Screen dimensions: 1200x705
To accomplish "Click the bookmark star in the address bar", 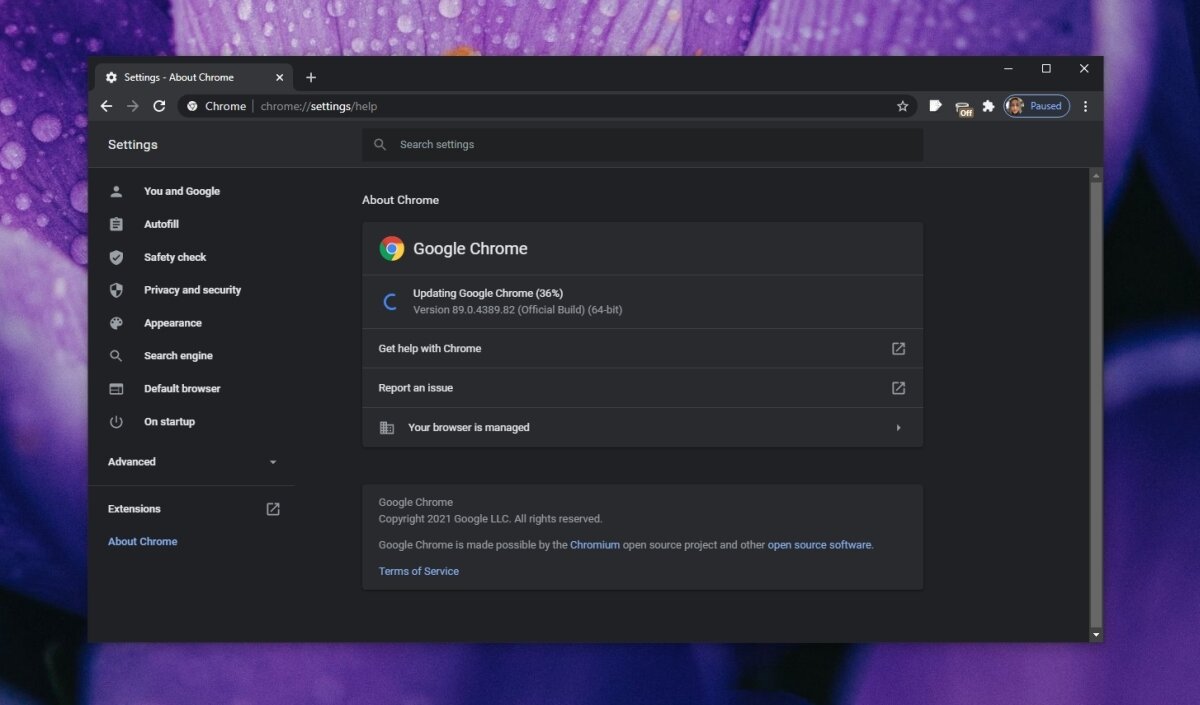I will pyautogui.click(x=903, y=105).
